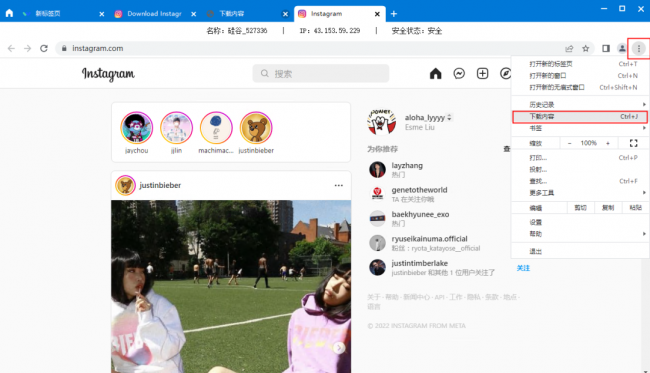The image size is (650, 373).
Task: Select 打开新的标签页 in the menu
Action: 580,64
